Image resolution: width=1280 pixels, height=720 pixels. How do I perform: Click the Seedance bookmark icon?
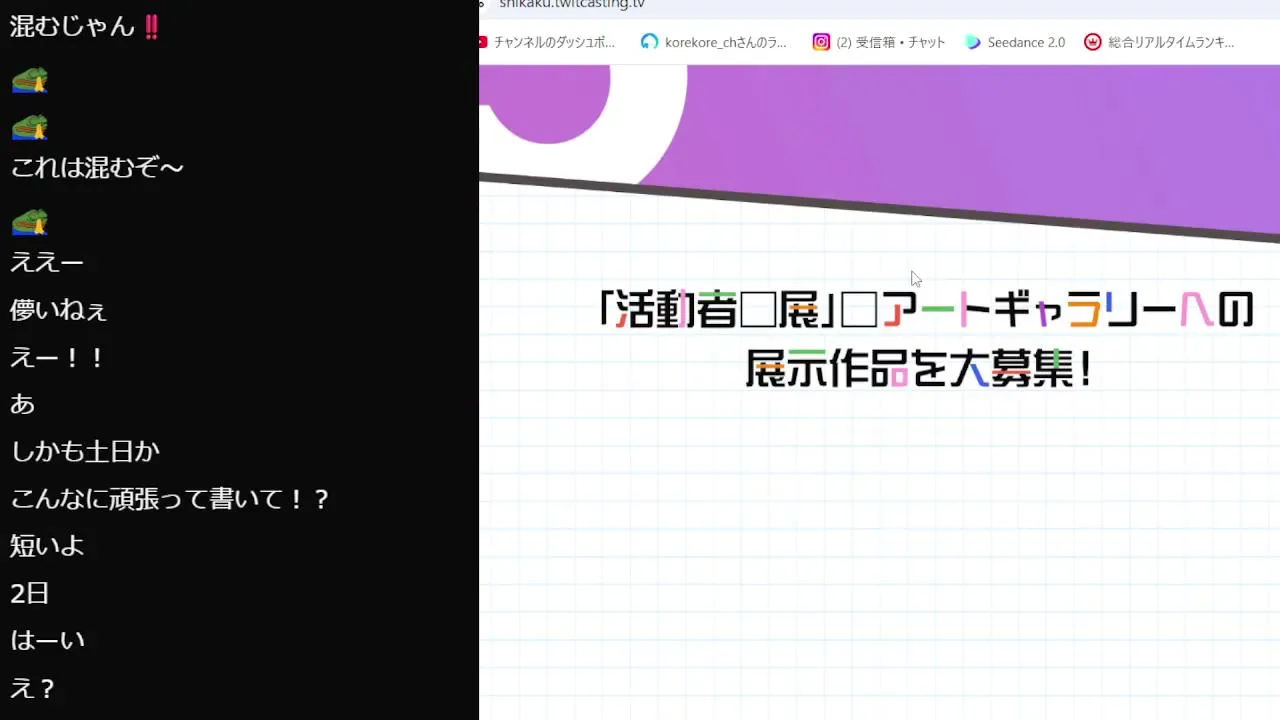coord(973,42)
